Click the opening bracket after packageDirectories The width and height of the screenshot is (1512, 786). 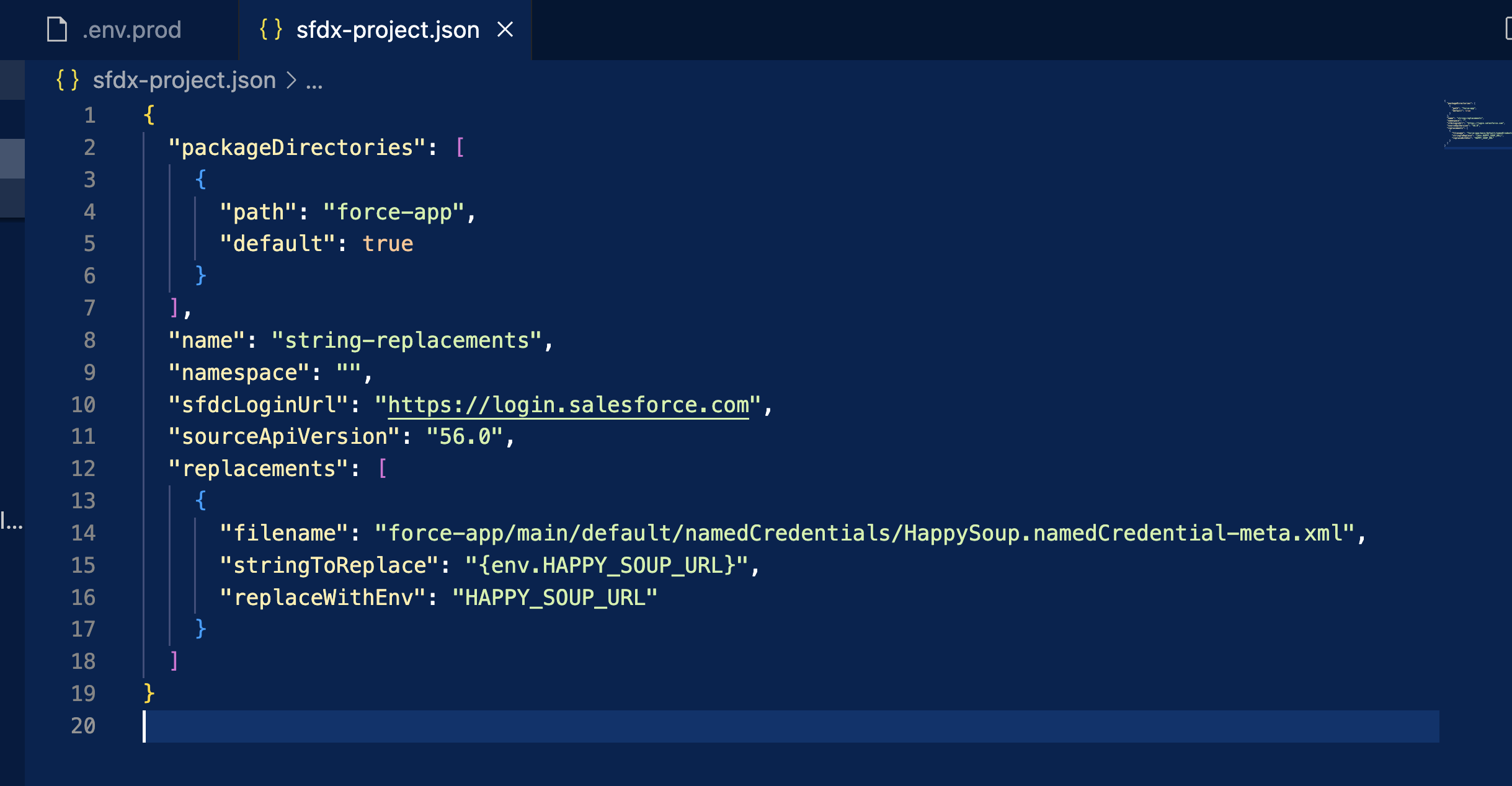coord(460,148)
